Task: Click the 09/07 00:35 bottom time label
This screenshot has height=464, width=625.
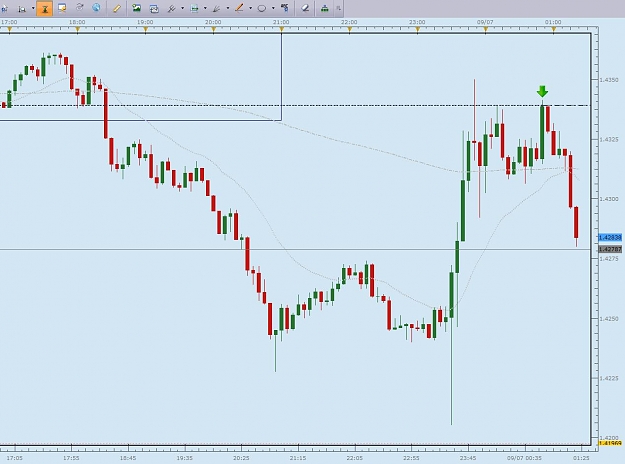Action: tap(524, 458)
